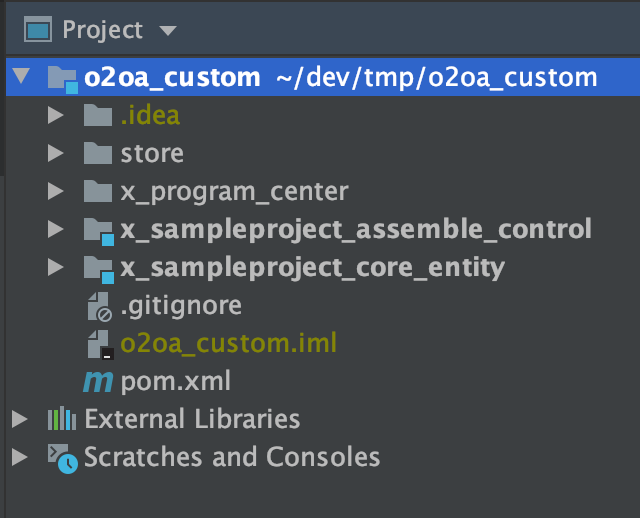Click the x_sampleproject_core_entity module icon
Screen dimensions: 640x518
[x=99, y=270]
